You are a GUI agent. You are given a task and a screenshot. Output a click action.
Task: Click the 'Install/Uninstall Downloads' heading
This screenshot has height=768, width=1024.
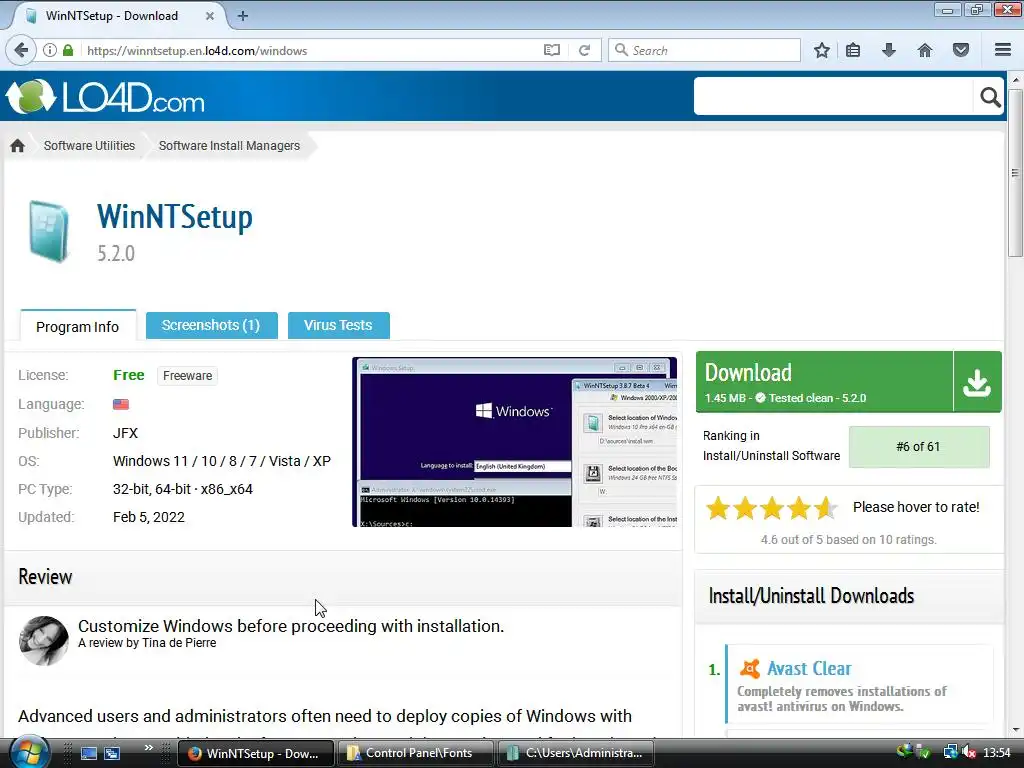[811, 596]
